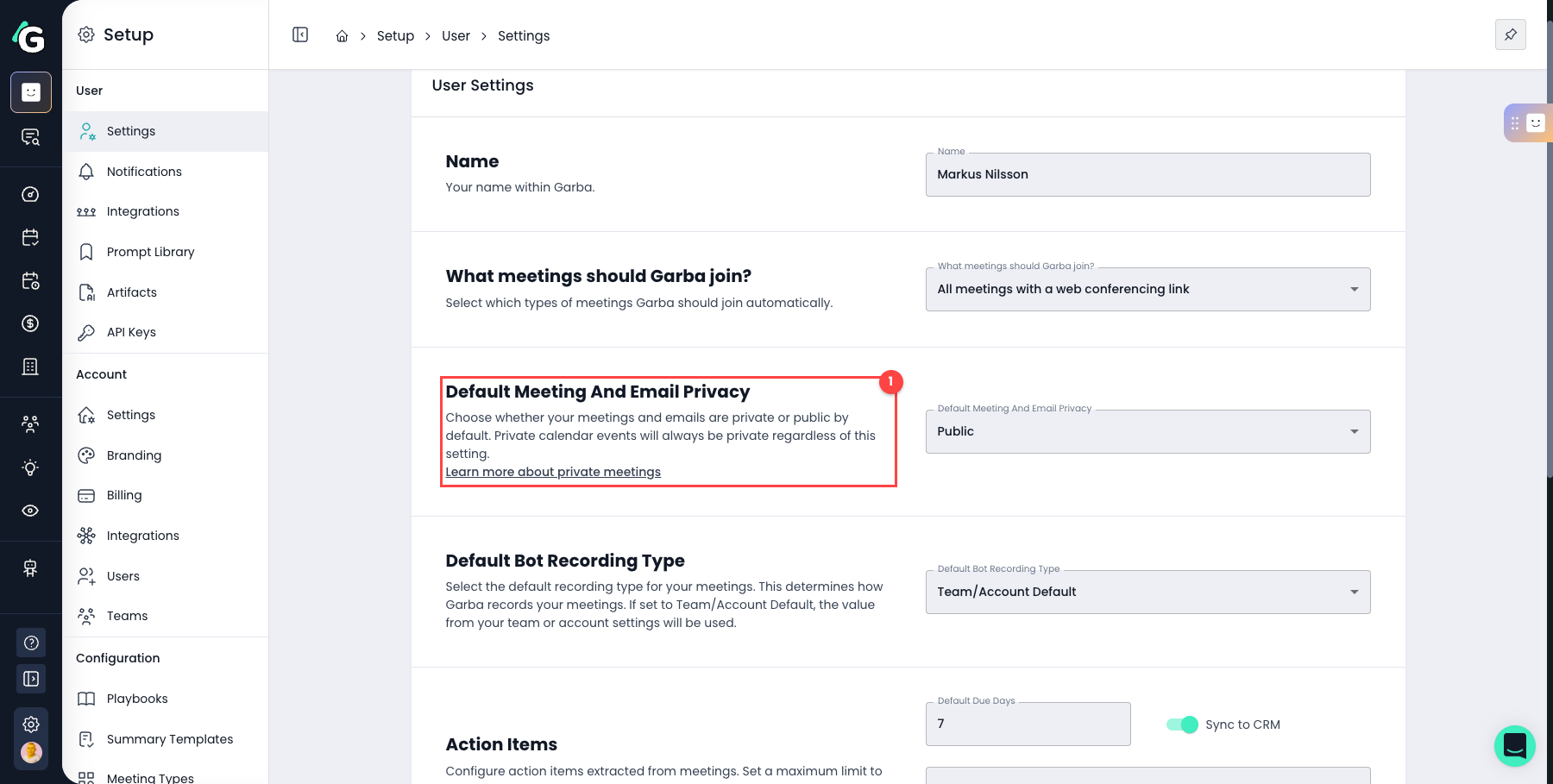Click the Garba G logo
Viewport: 1553px width, 784px height.
tap(29, 36)
